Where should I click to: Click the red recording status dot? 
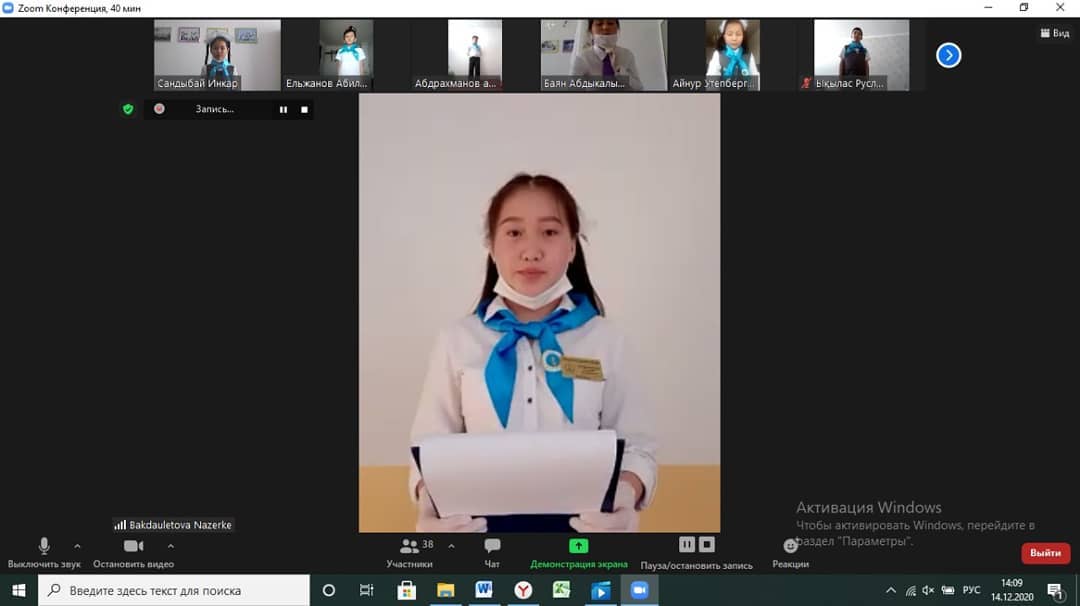(159, 109)
